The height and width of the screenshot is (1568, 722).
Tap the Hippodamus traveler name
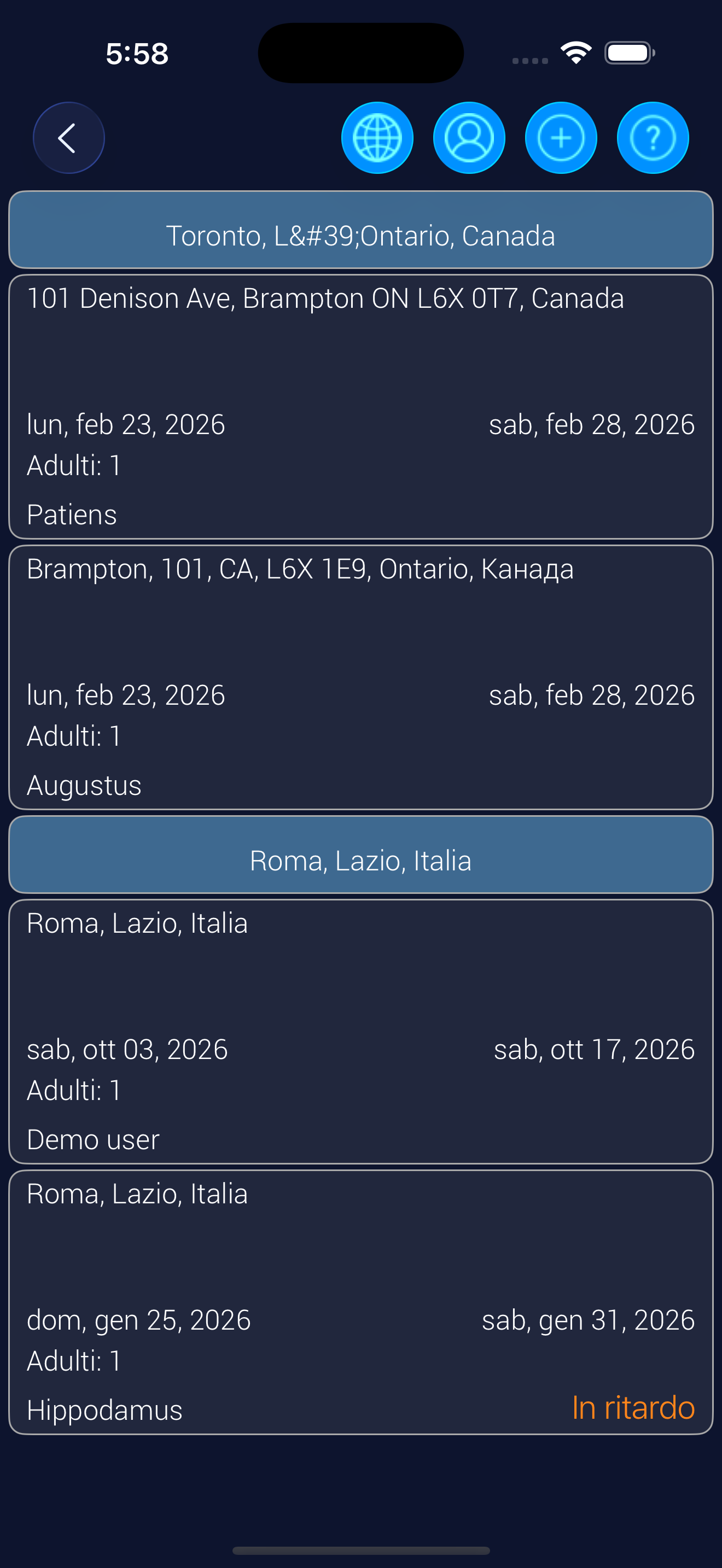104,1411
